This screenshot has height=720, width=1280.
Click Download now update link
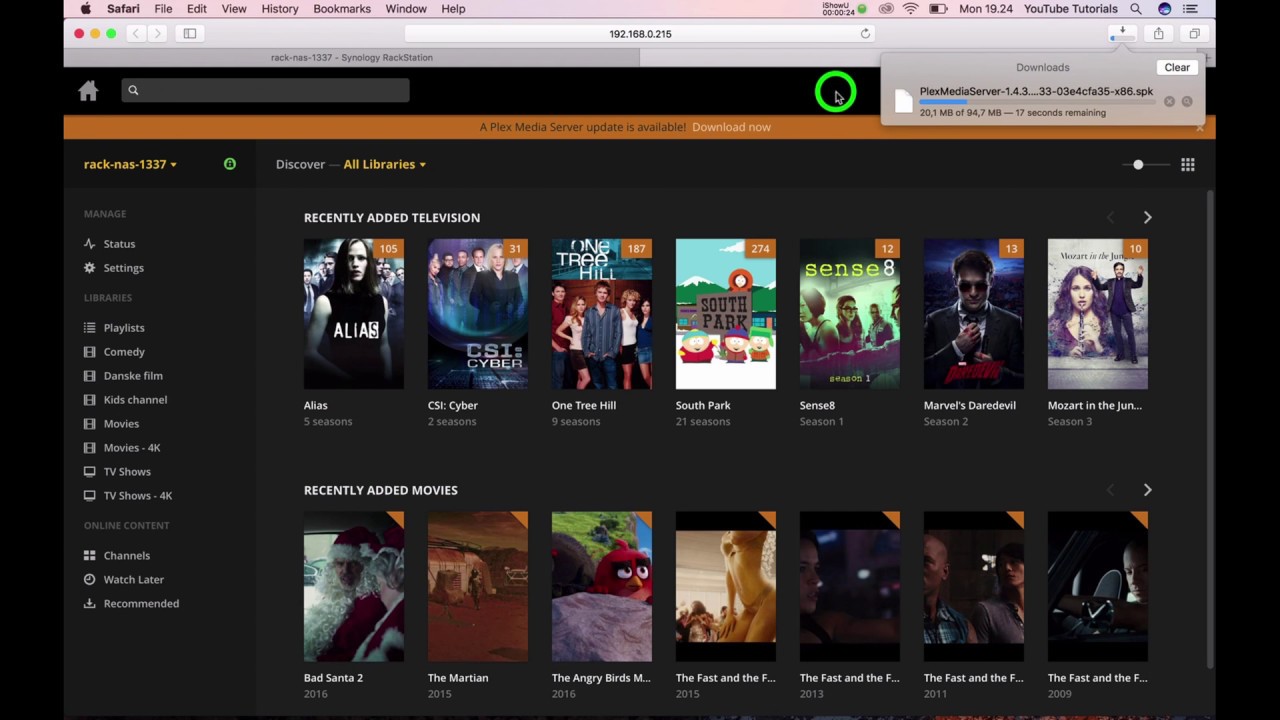click(x=731, y=127)
